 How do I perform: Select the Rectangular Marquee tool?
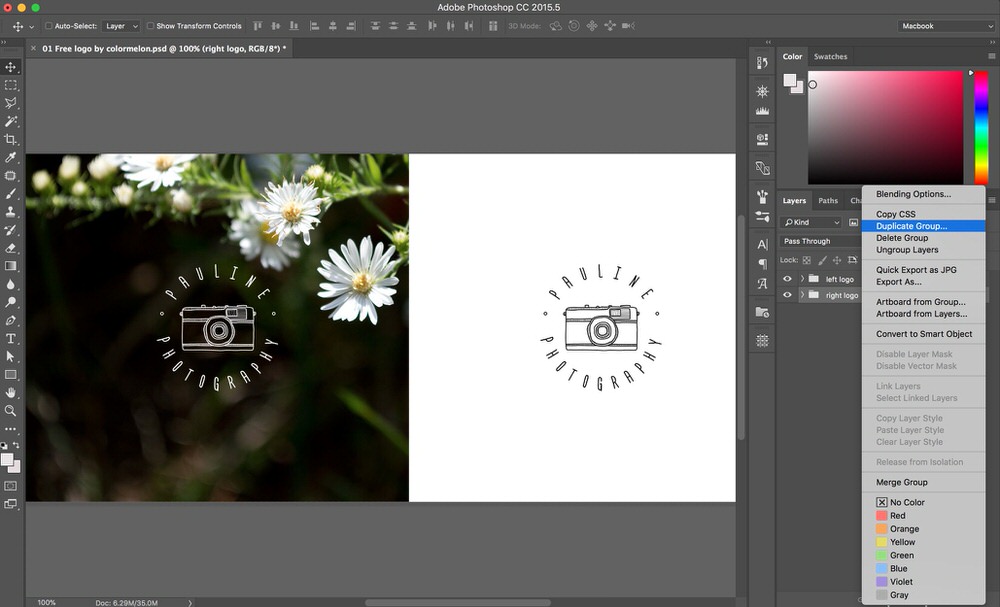tap(11, 85)
